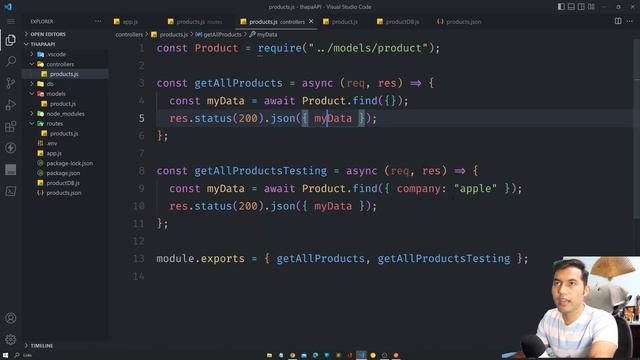
Task: Toggle the secondary side bar layout icon
Action: (581, 7)
